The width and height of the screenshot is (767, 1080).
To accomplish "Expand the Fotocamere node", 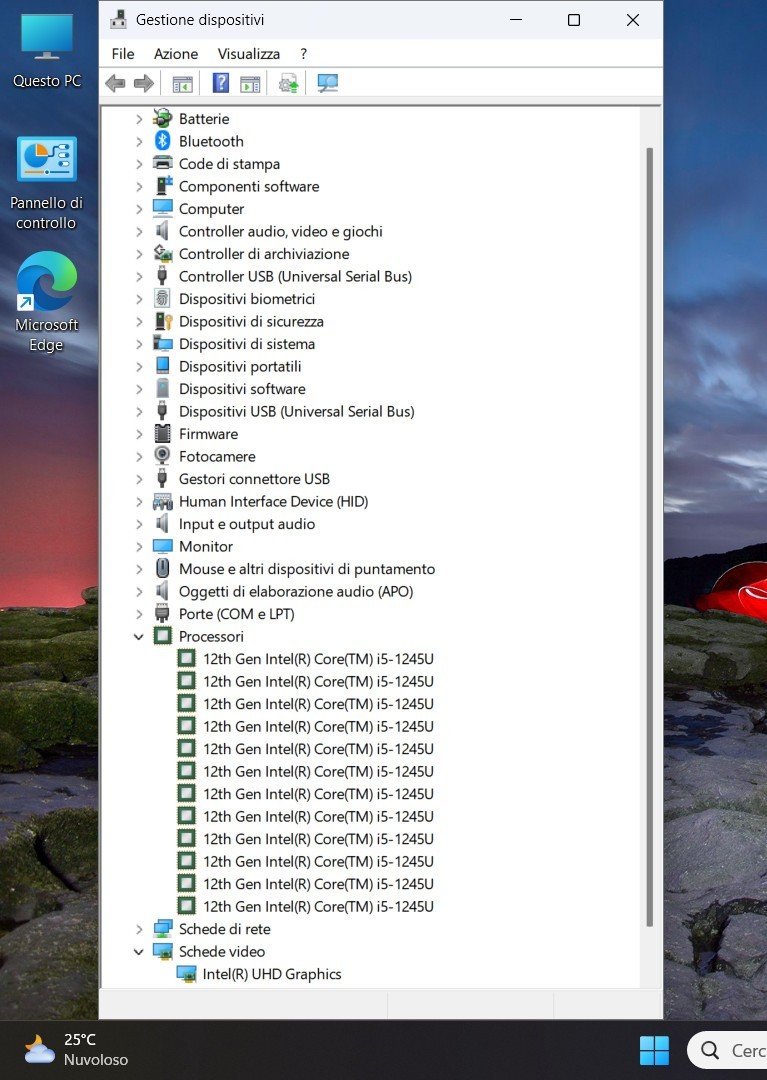I will coord(139,456).
